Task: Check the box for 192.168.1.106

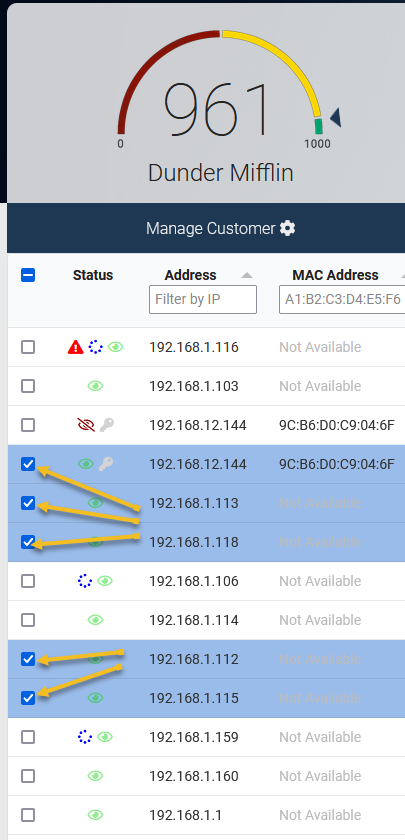Action: (28, 581)
